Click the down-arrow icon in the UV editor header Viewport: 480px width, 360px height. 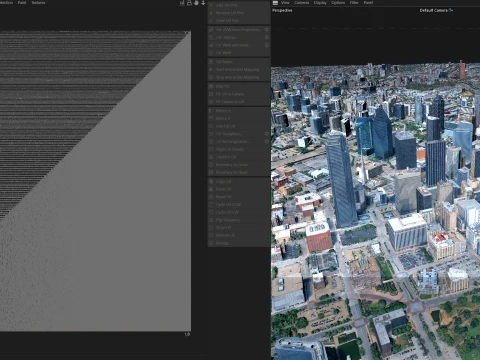(x=203, y=3)
